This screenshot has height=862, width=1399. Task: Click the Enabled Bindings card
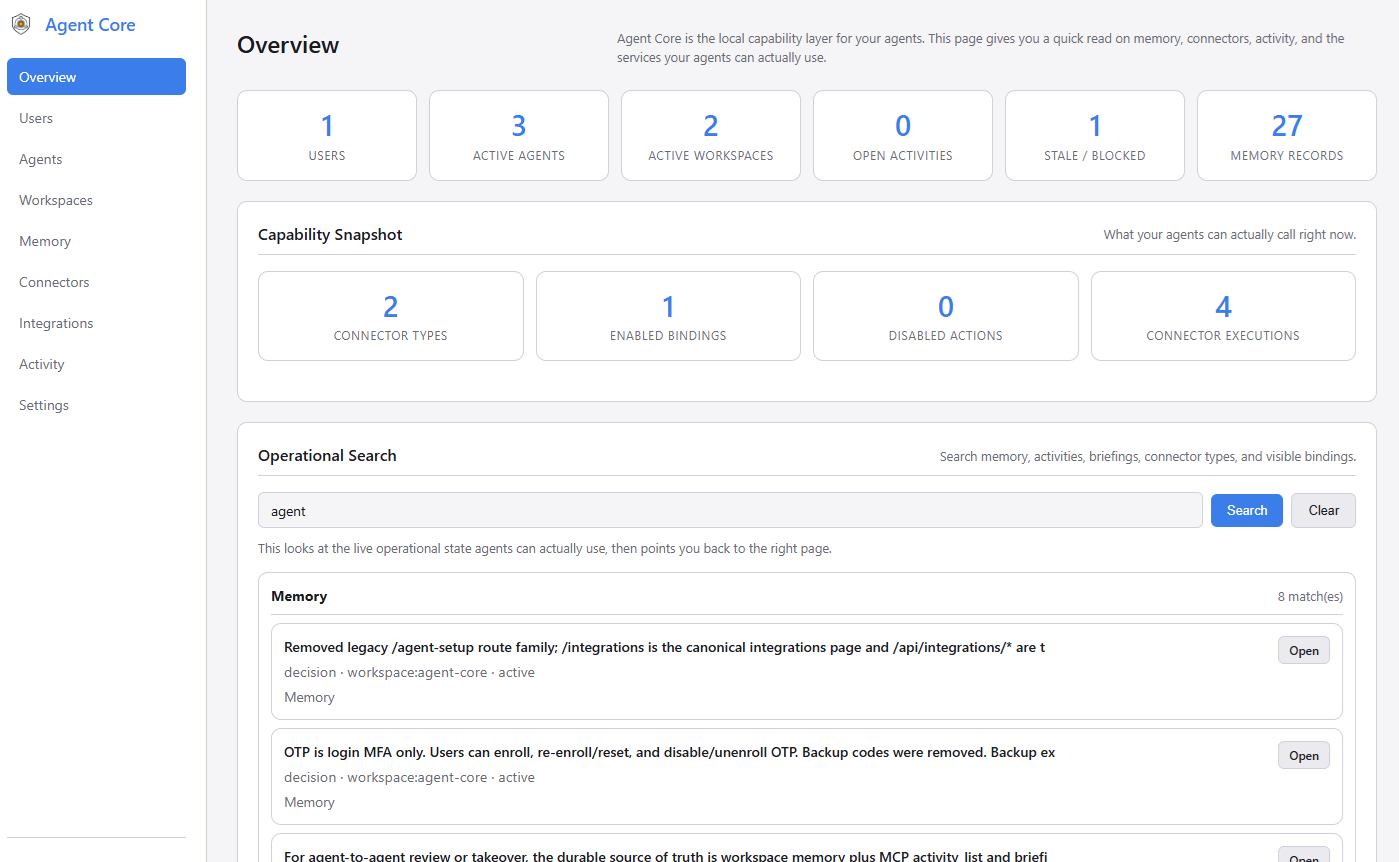[668, 316]
